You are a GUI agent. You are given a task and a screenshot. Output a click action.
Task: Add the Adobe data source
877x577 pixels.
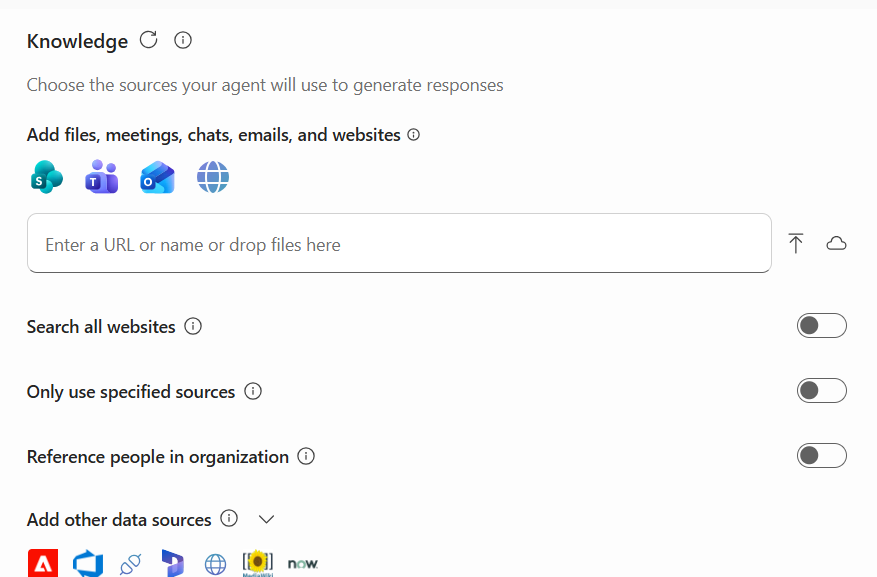pyautogui.click(x=43, y=563)
